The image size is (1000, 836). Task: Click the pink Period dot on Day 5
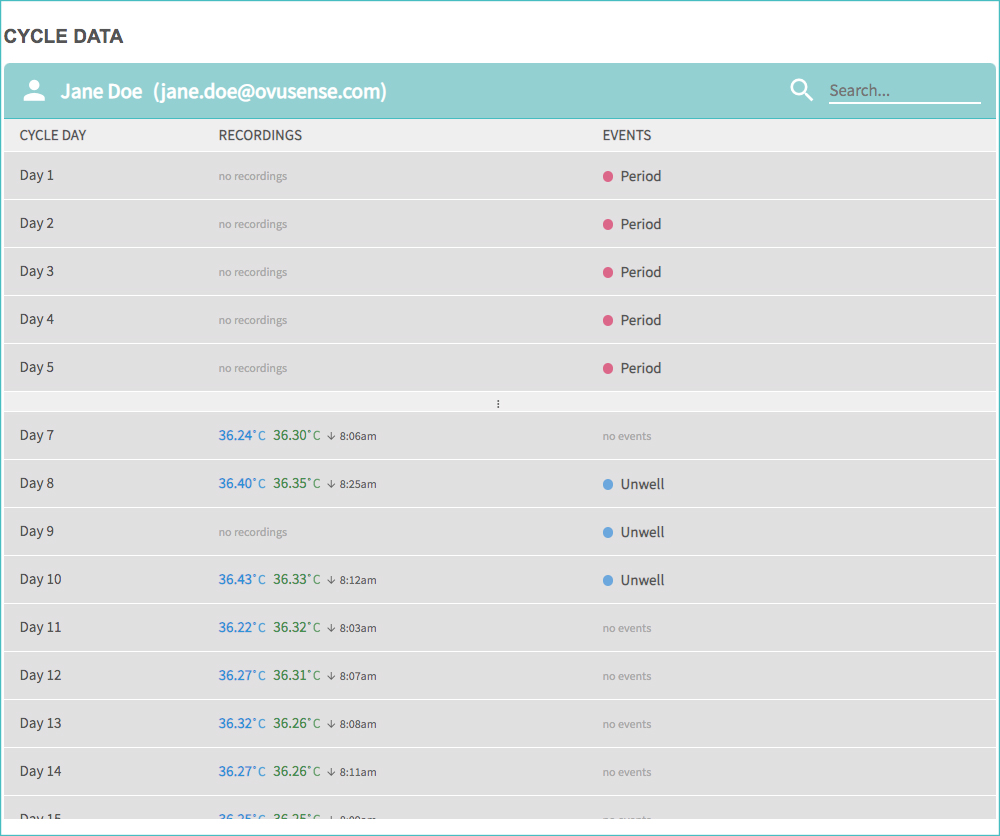pos(608,369)
